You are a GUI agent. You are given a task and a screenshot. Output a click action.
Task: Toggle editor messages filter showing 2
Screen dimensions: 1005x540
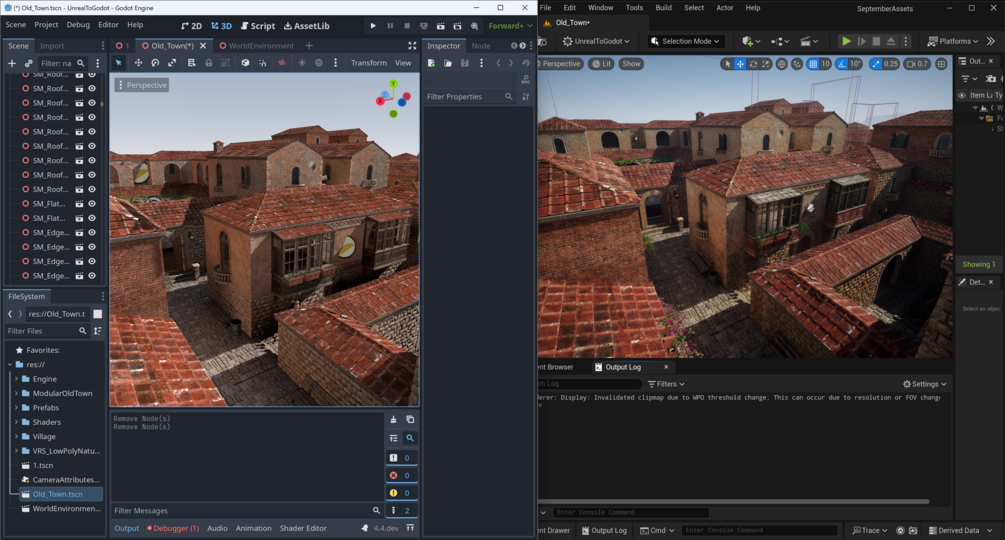tap(401, 511)
